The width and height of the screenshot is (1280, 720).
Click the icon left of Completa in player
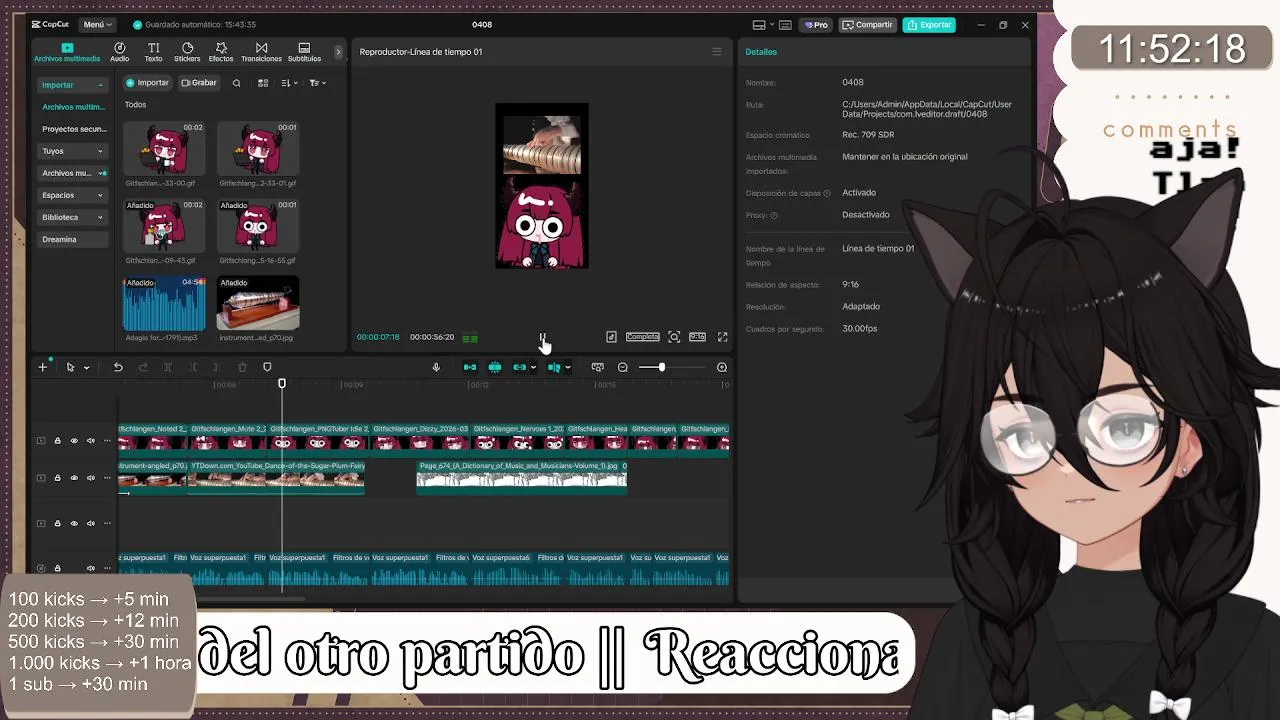(612, 337)
